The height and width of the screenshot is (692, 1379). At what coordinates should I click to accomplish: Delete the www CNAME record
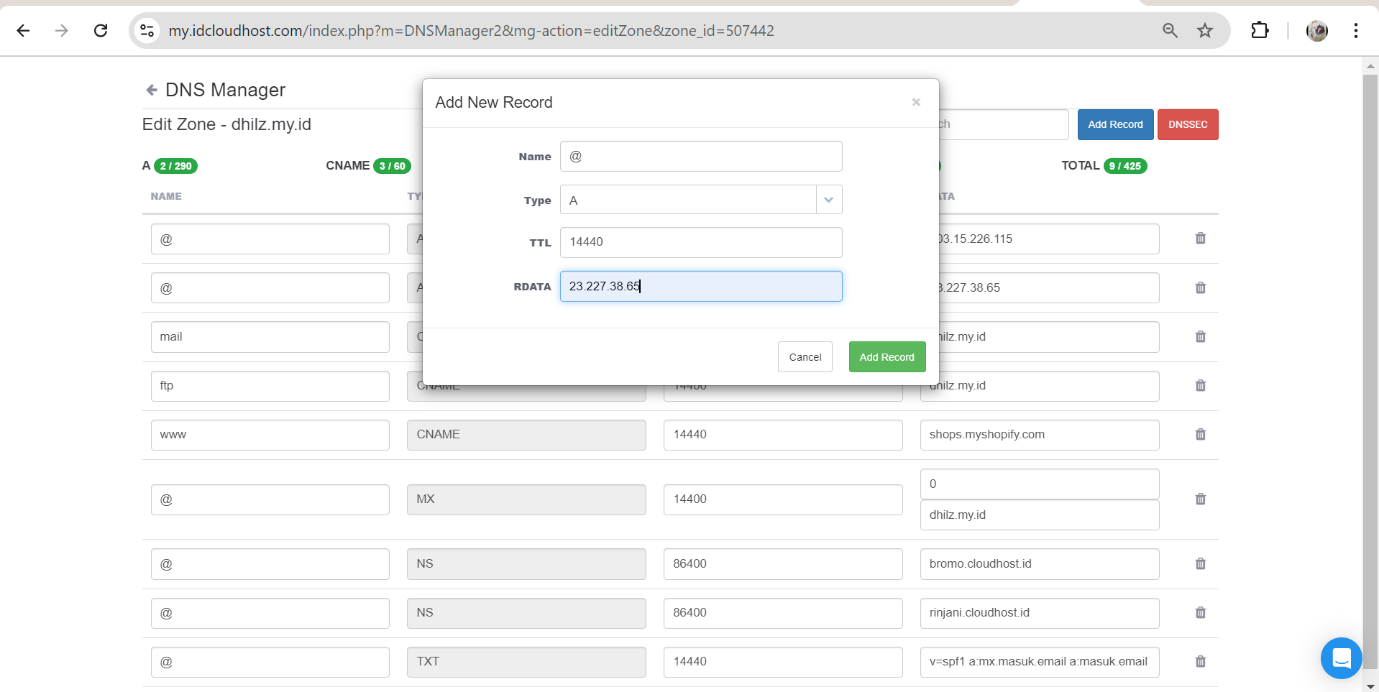pos(1201,435)
